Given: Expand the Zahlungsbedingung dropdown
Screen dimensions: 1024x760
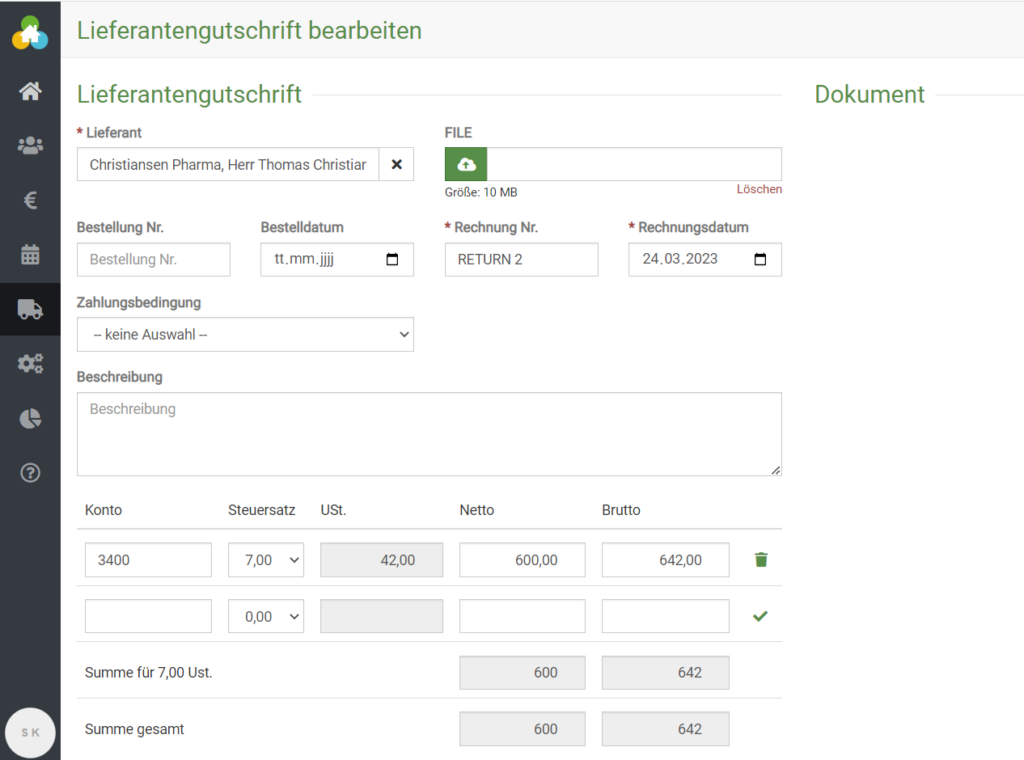Looking at the screenshot, I should 245,335.
